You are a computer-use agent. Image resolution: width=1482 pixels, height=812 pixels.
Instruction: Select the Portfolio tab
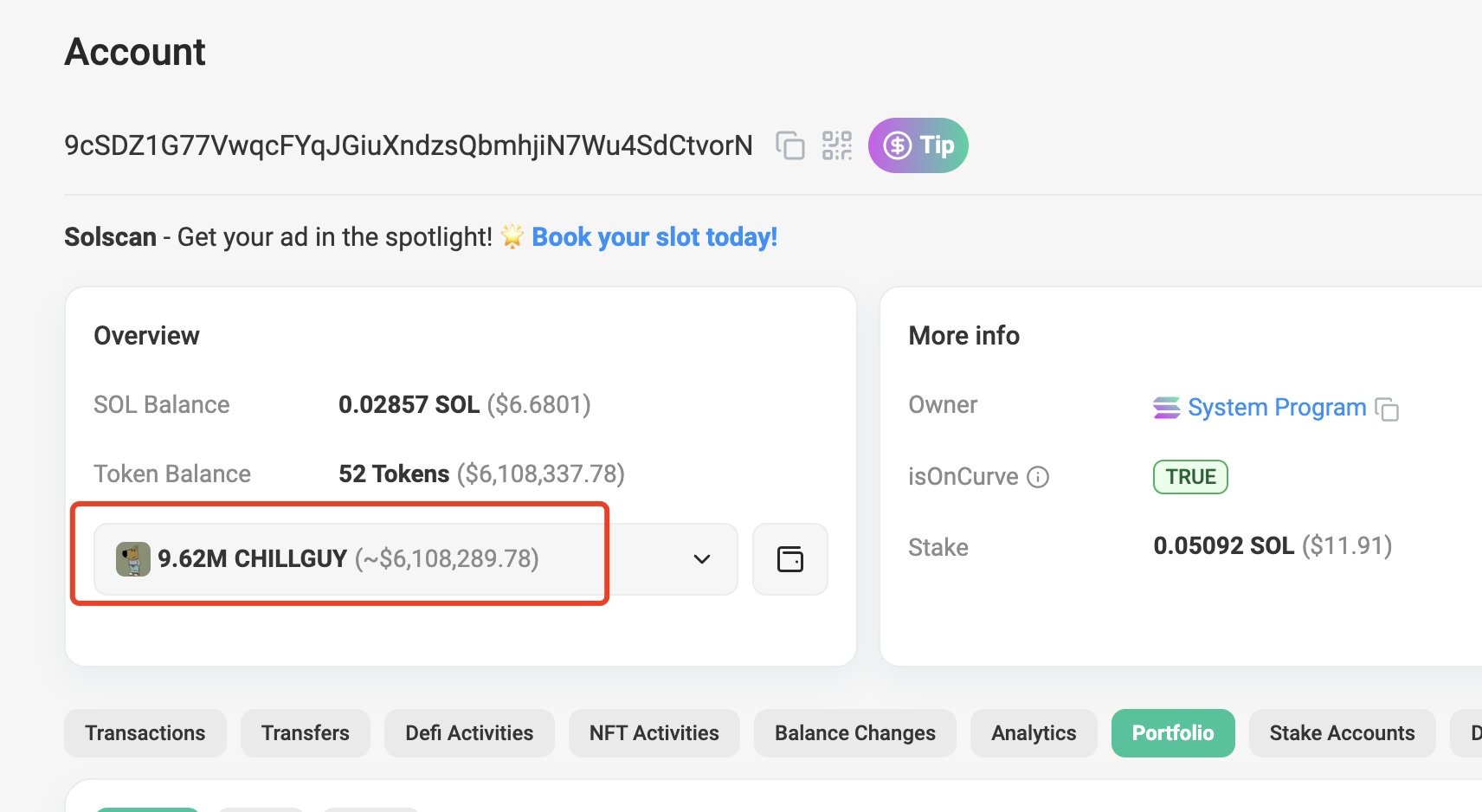point(1173,733)
